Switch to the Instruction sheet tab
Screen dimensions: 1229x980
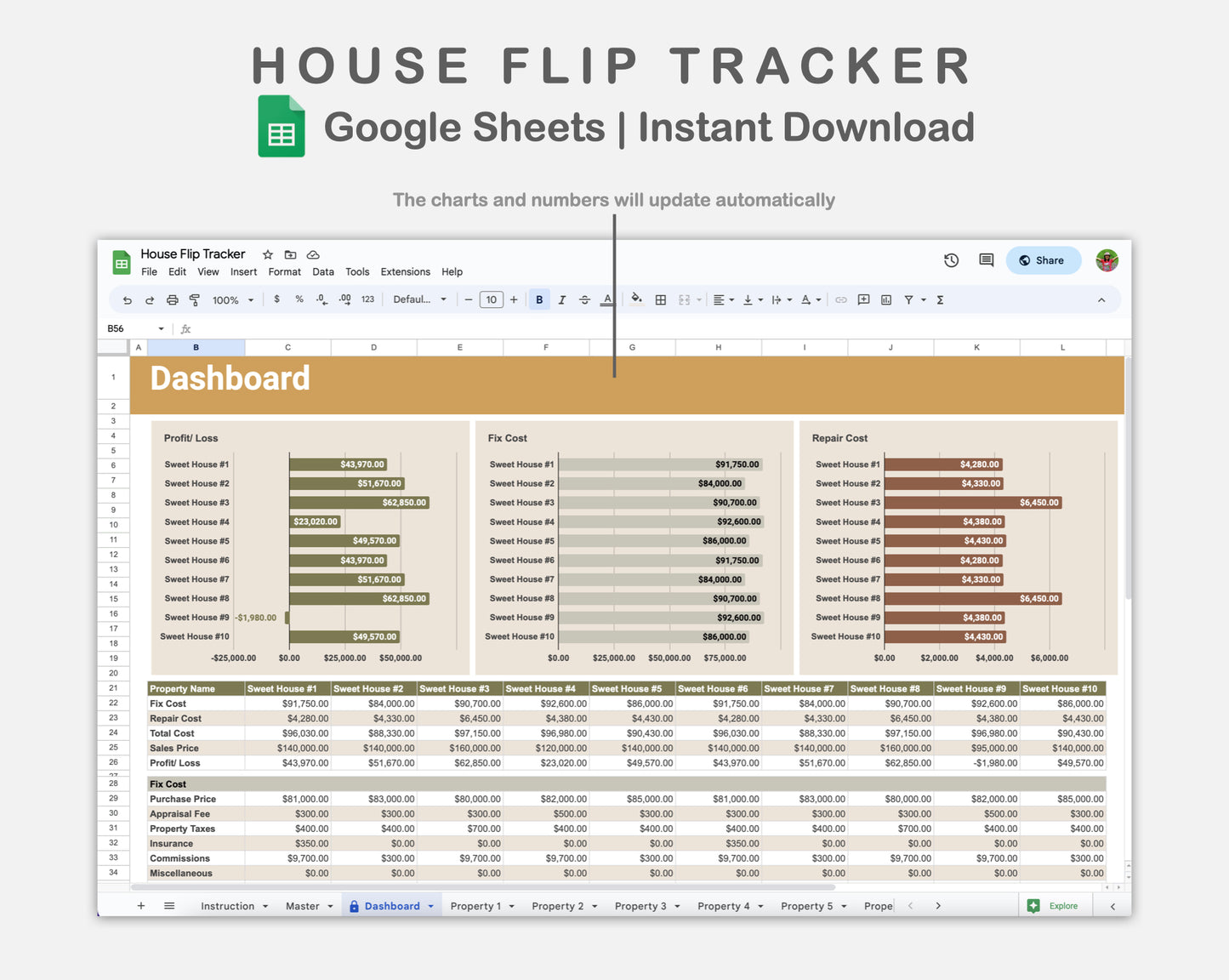(228, 905)
